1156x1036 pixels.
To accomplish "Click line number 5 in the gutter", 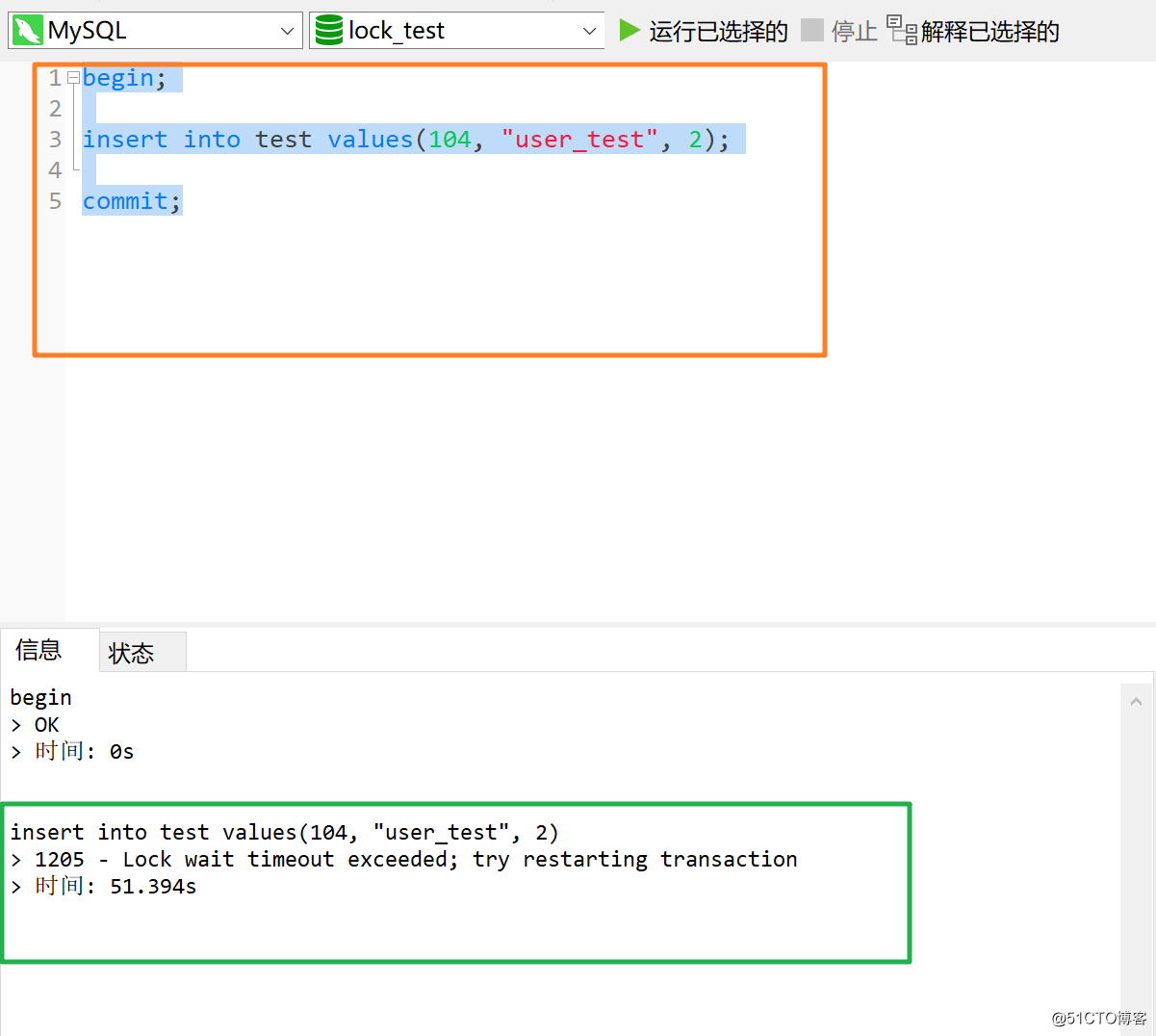I will tap(55, 201).
